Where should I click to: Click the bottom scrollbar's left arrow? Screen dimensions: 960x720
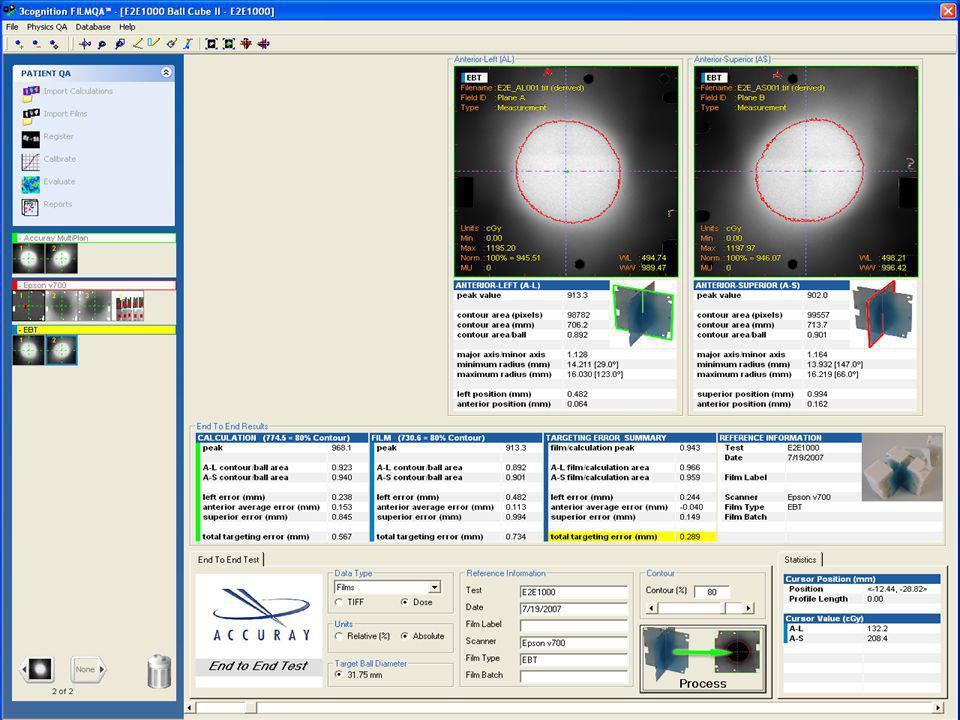(190, 708)
